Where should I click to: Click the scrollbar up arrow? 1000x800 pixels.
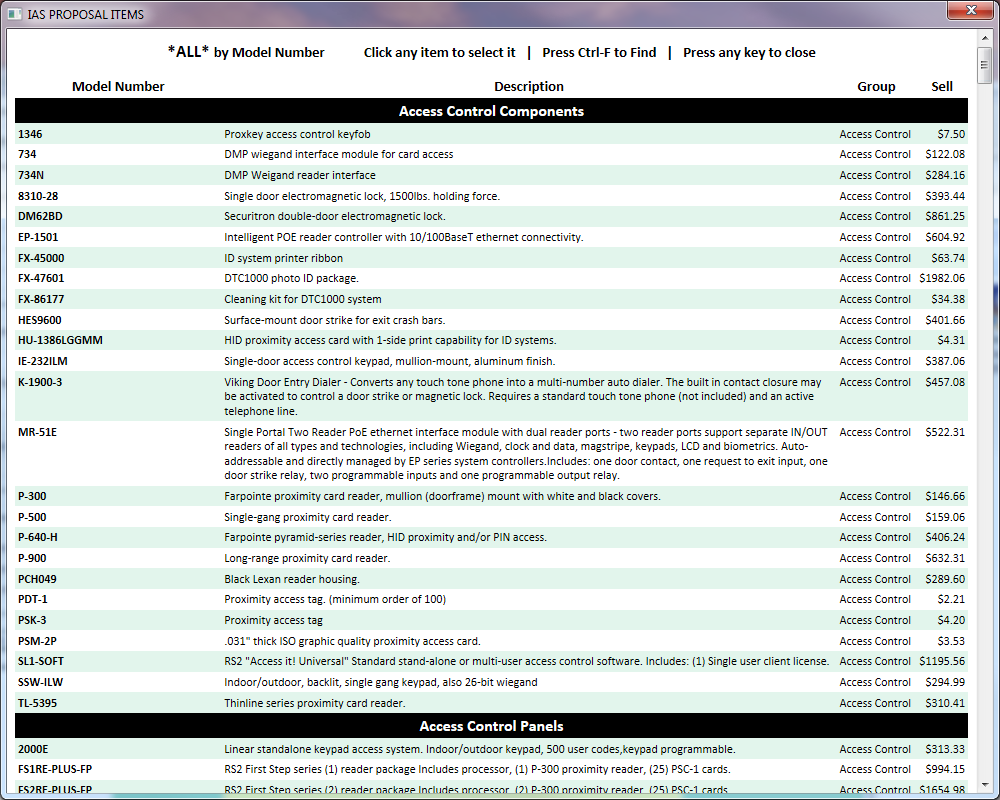point(984,39)
